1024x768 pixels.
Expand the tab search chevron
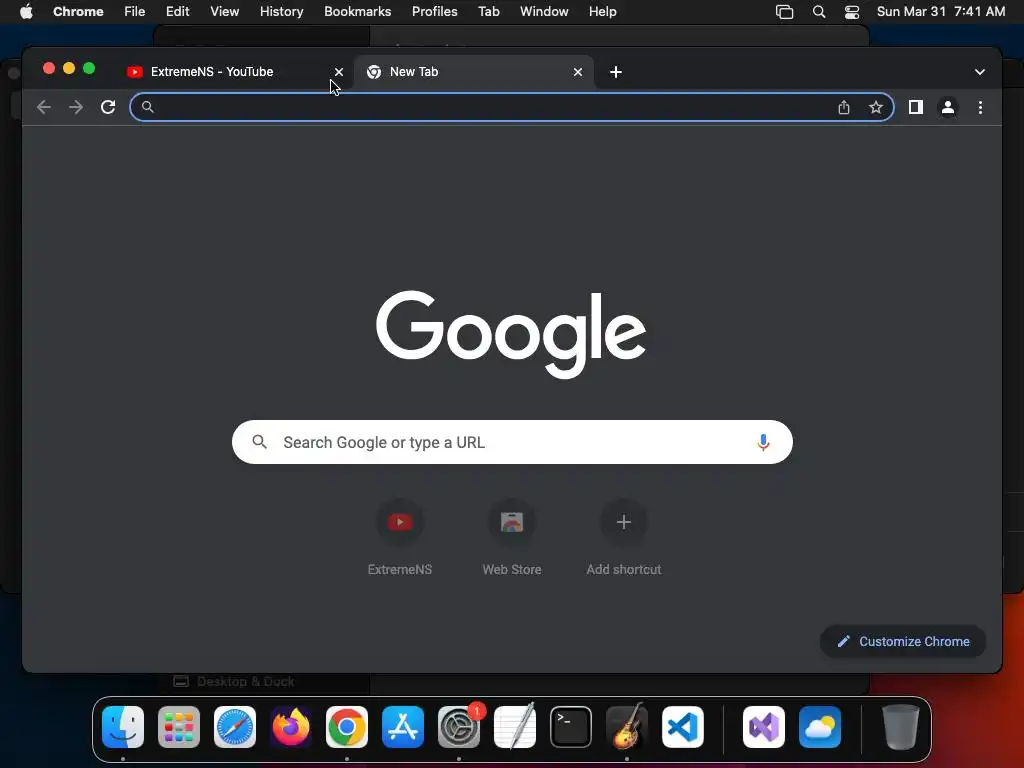980,72
